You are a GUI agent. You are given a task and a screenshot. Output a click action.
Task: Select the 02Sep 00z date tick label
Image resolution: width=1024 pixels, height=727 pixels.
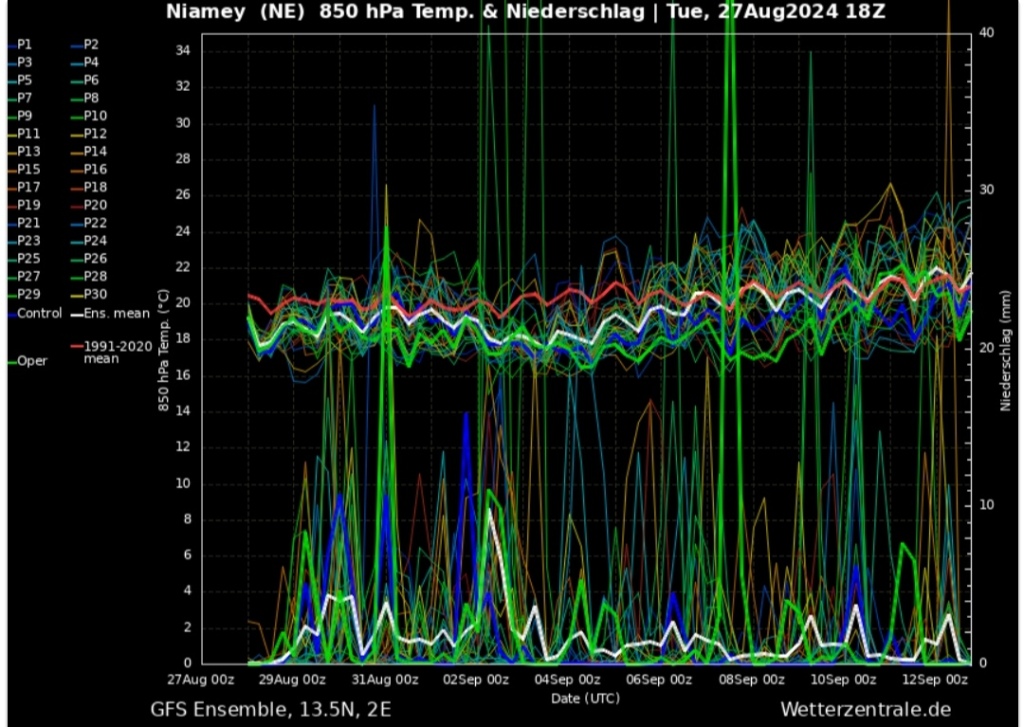tap(474, 680)
